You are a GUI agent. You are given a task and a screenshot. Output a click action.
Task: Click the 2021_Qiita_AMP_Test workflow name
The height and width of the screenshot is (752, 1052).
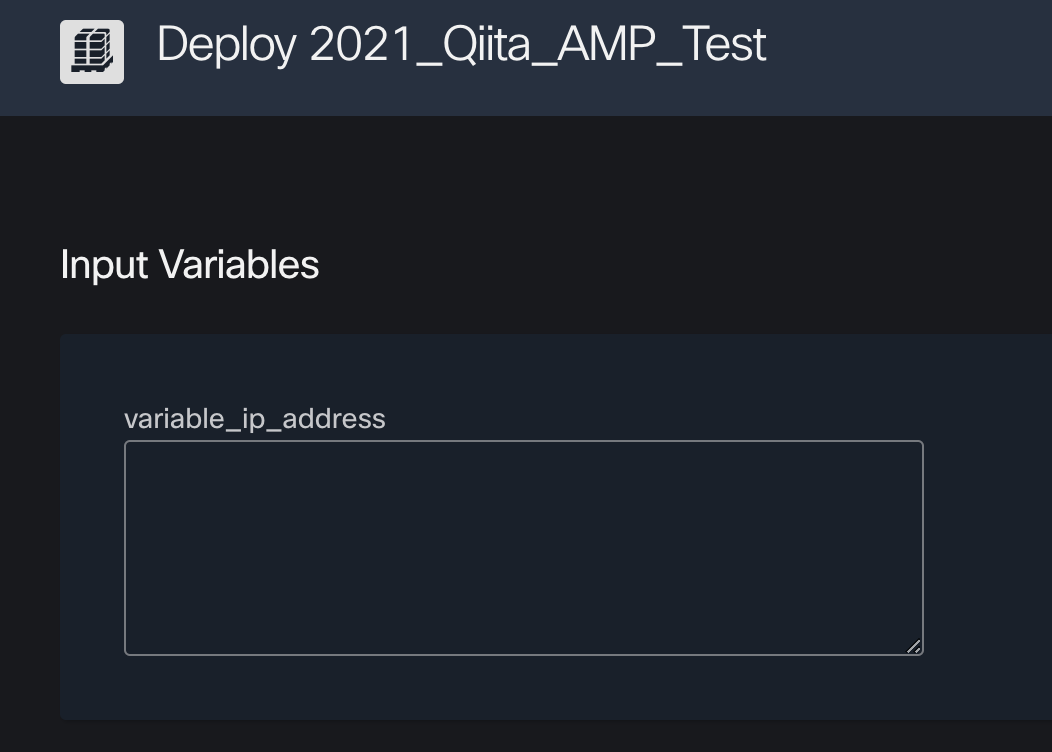click(538, 44)
